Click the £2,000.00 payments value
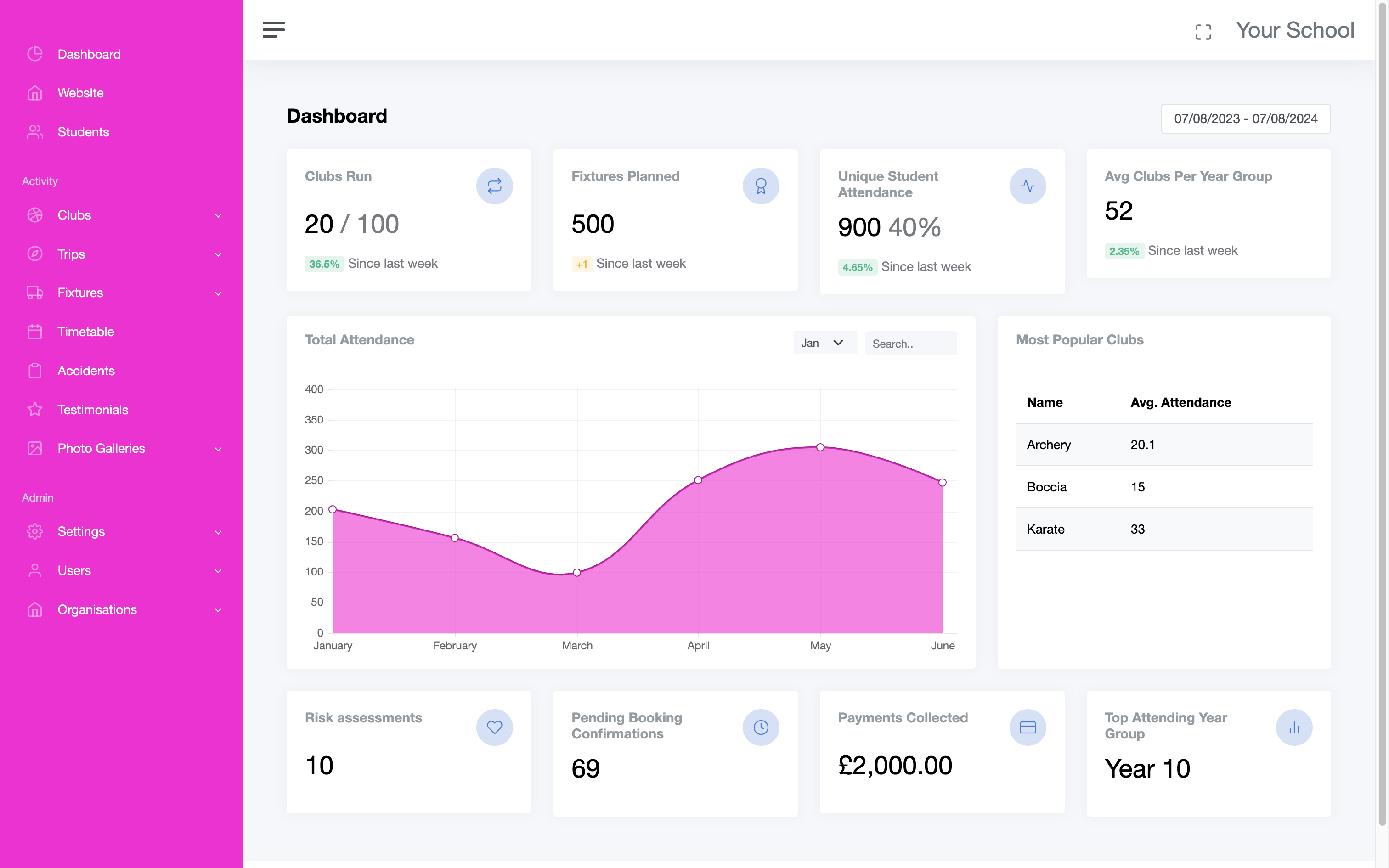1389x868 pixels. pos(895,765)
